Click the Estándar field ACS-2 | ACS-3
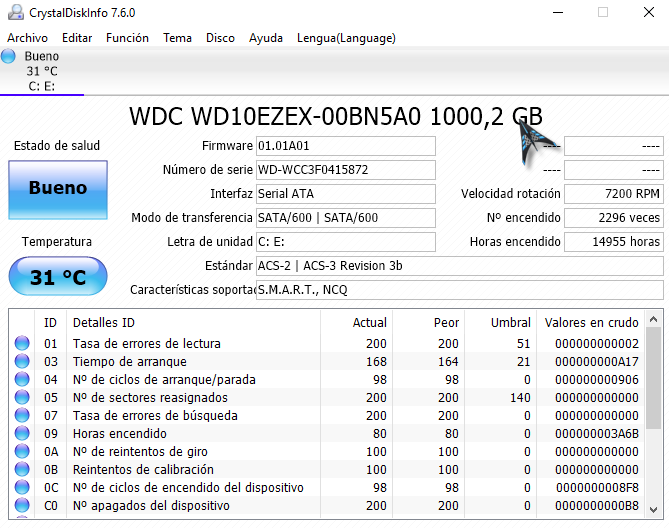This screenshot has width=669, height=528. tap(460, 266)
